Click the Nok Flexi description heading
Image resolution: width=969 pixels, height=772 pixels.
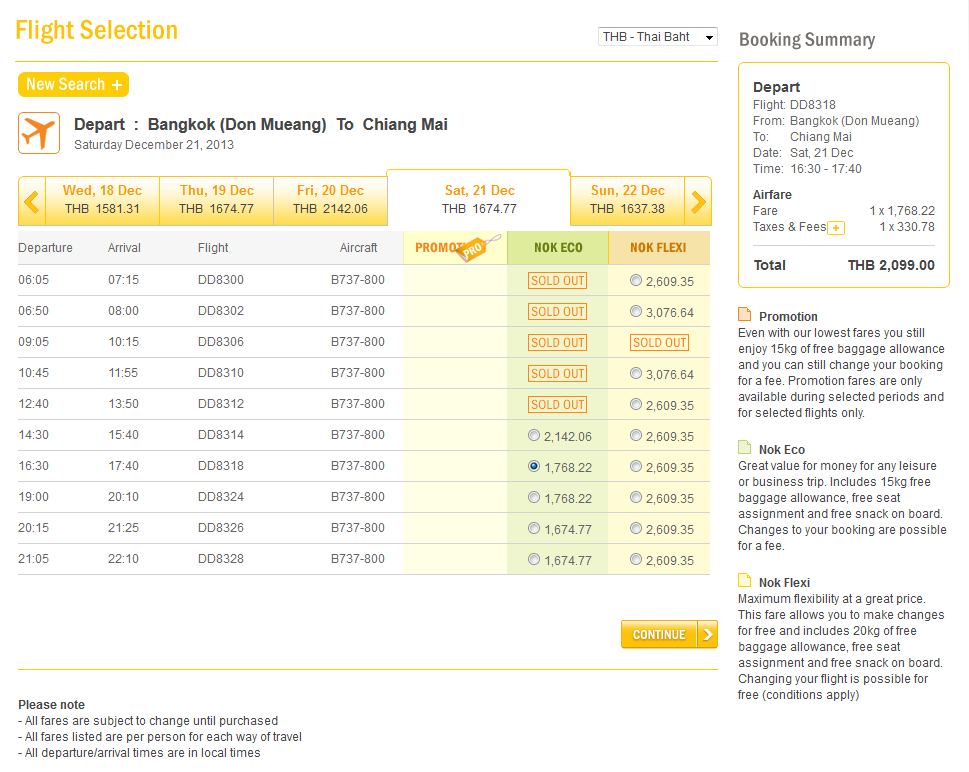coord(784,582)
